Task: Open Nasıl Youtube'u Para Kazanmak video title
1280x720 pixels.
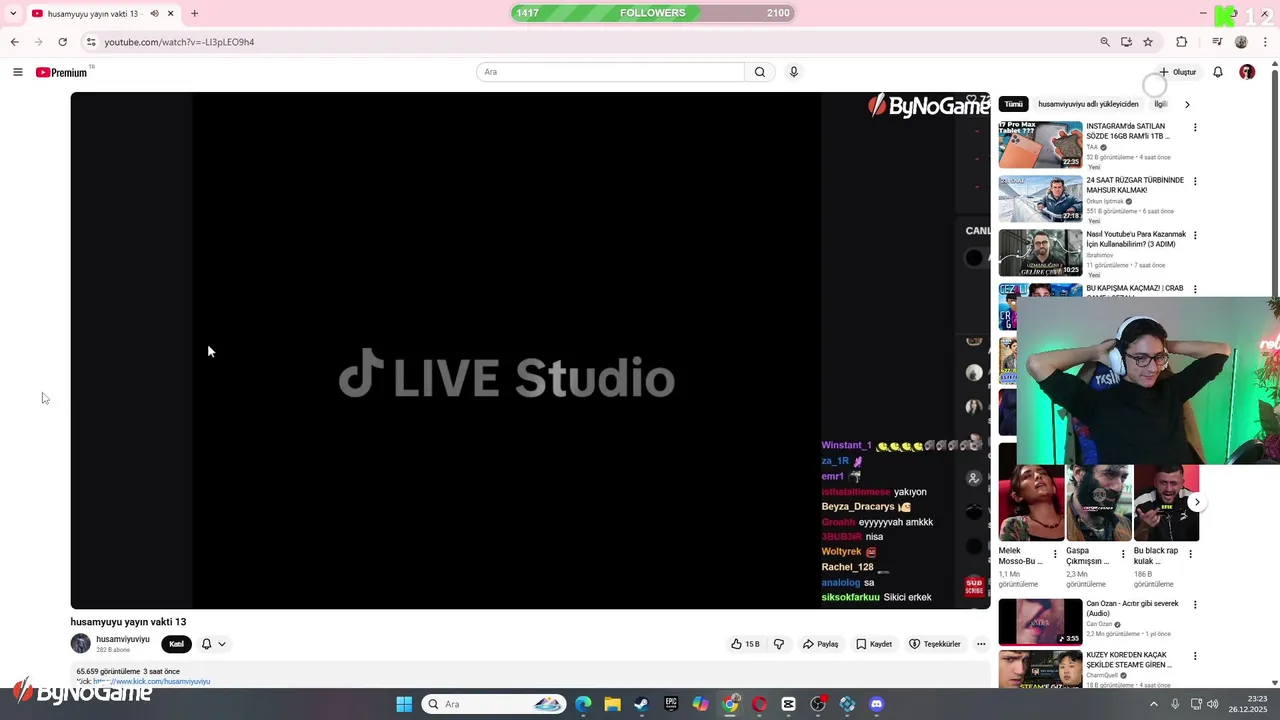Action: [x=1136, y=239]
